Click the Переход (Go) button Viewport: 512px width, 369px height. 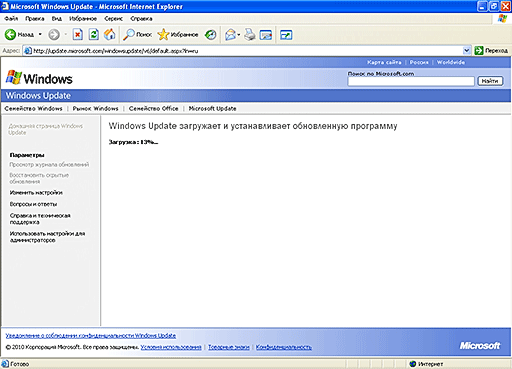491,51
